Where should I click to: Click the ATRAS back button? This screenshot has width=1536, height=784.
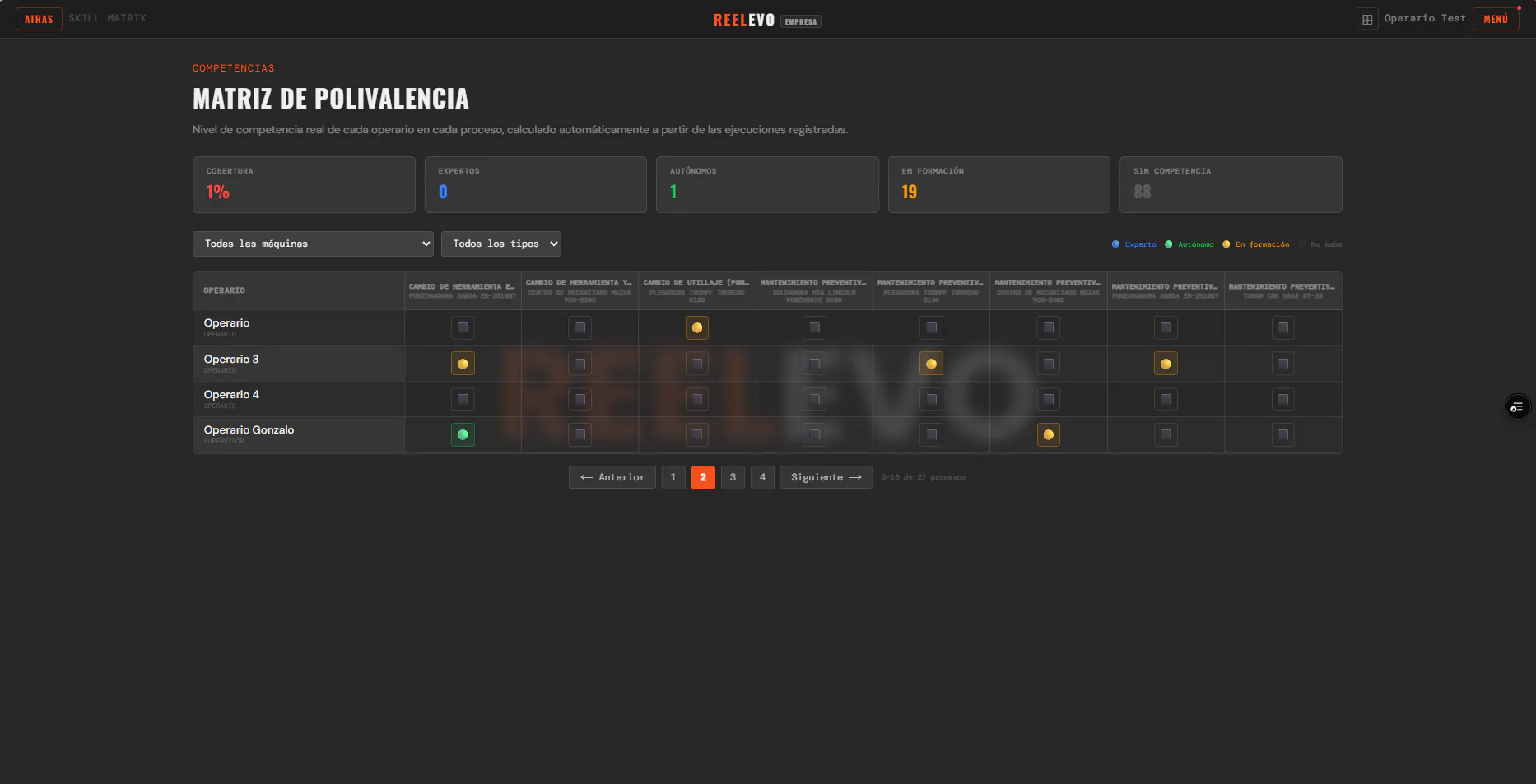pos(39,19)
